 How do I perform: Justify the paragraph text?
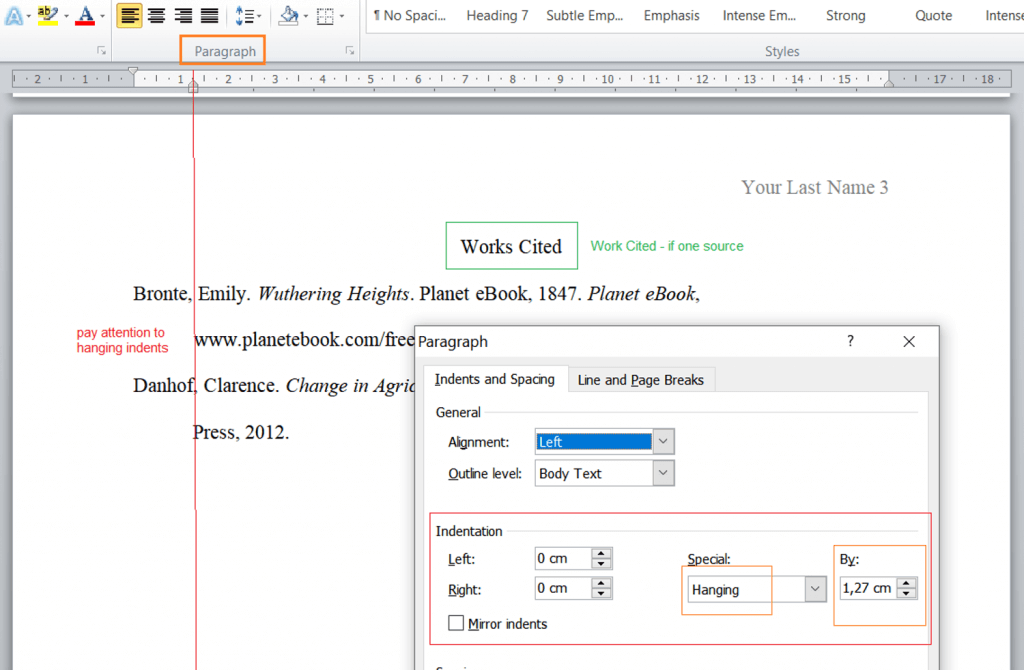207,15
